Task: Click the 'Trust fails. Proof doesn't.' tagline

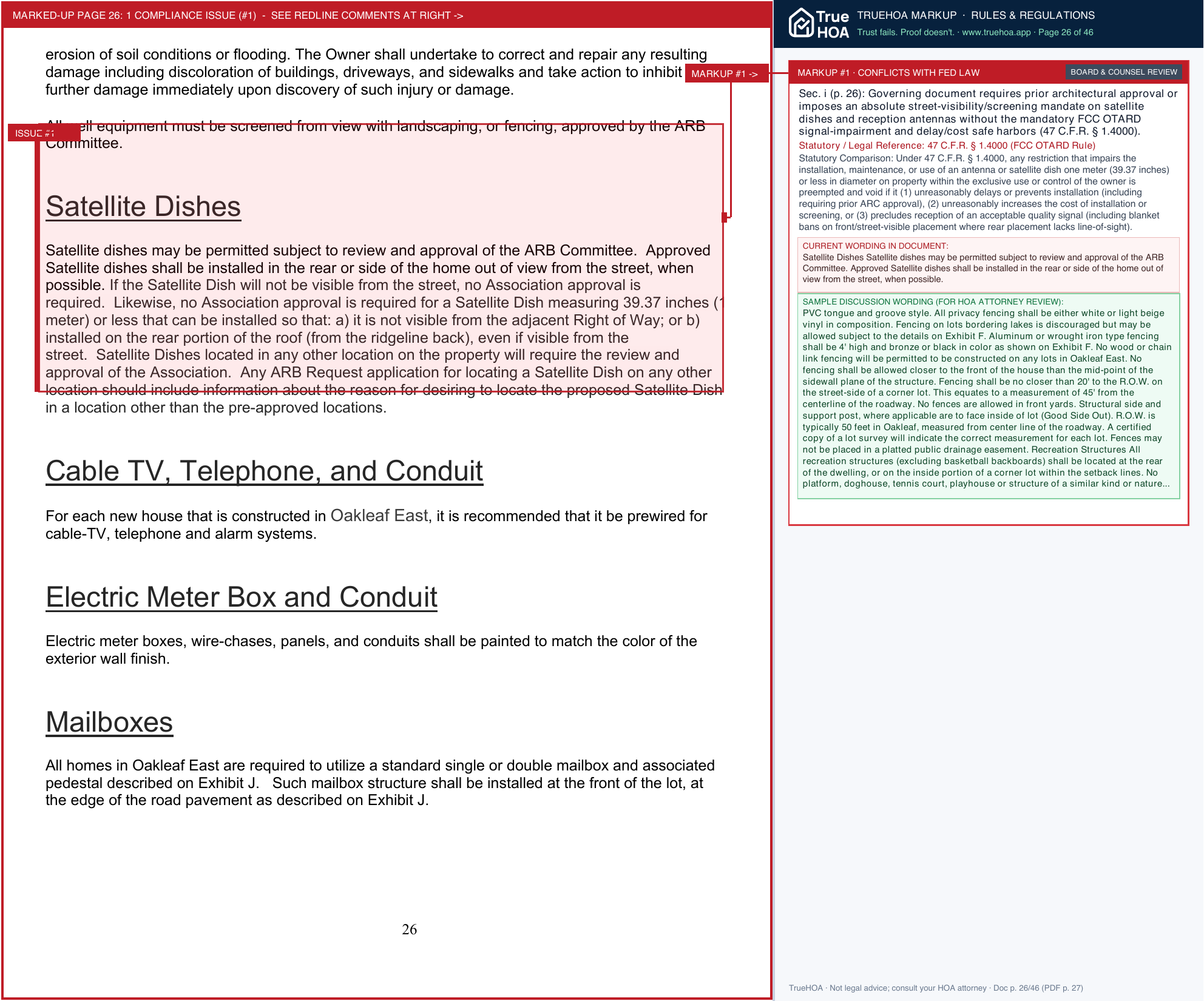Action: coord(905,32)
